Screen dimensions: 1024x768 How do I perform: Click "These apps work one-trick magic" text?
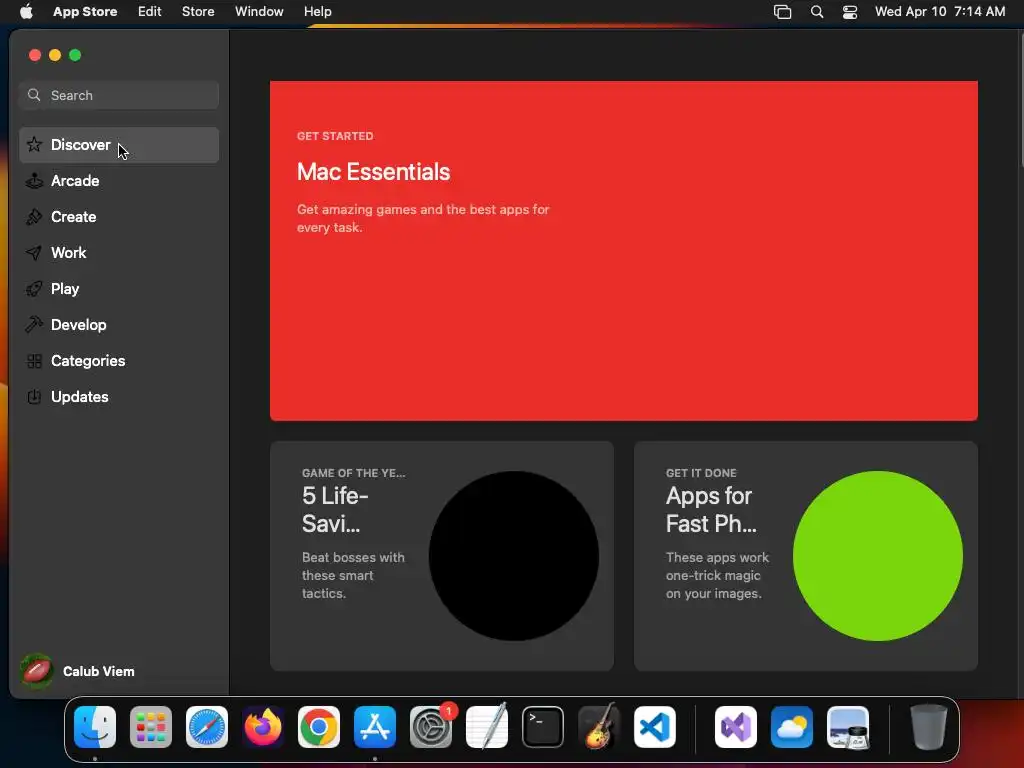717,575
